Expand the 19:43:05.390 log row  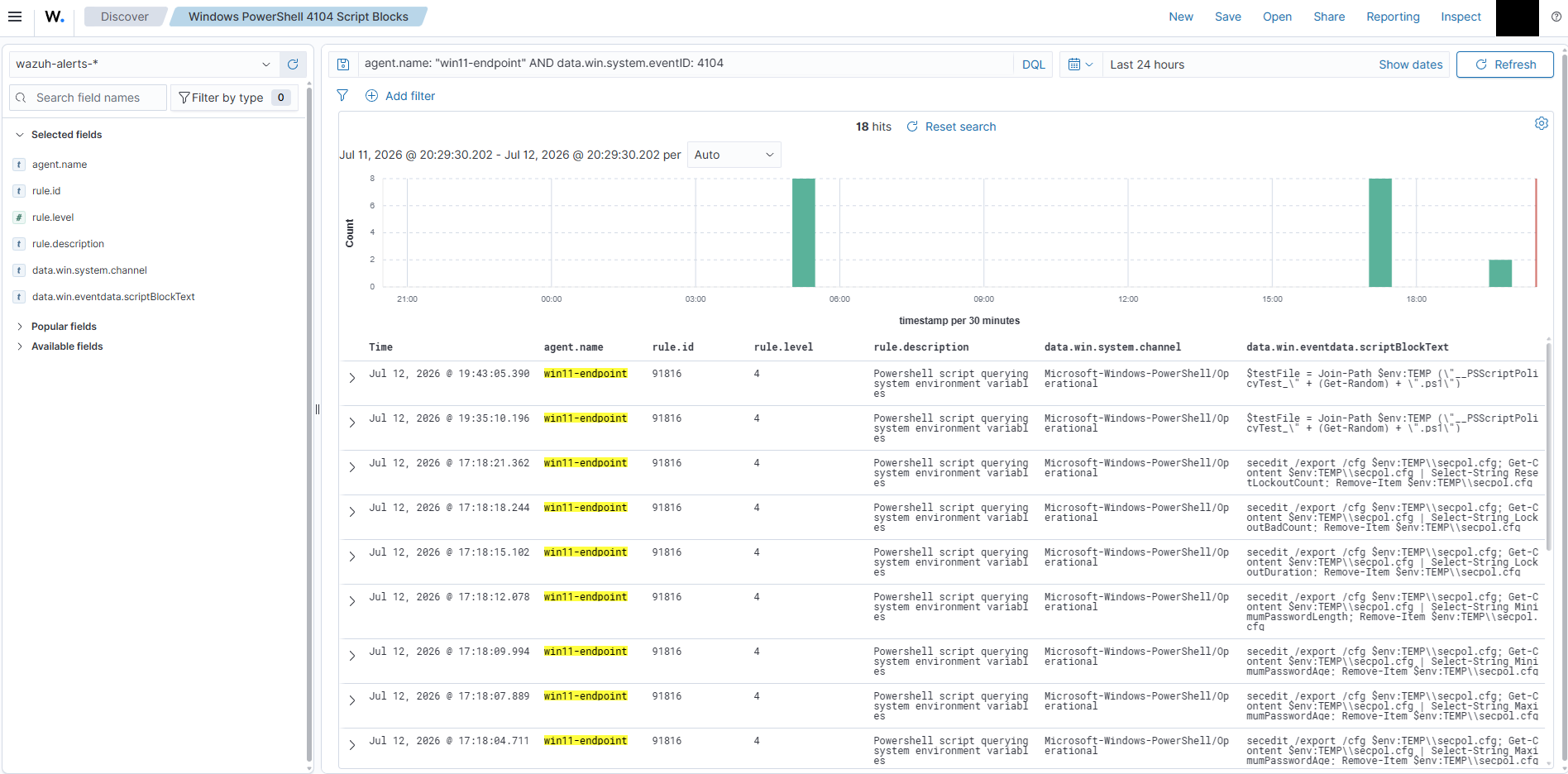click(x=352, y=378)
